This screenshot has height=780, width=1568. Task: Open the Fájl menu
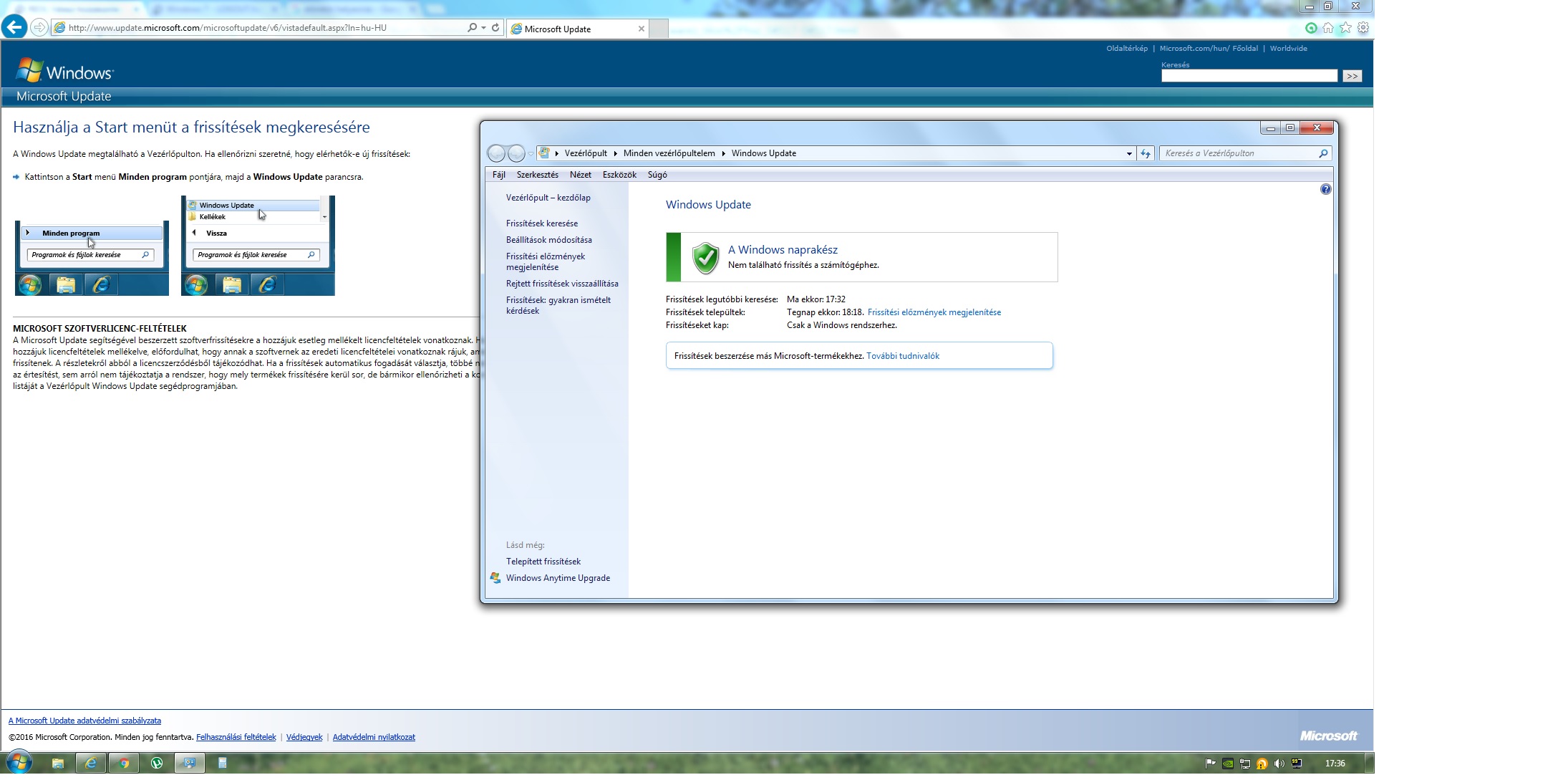coord(499,175)
